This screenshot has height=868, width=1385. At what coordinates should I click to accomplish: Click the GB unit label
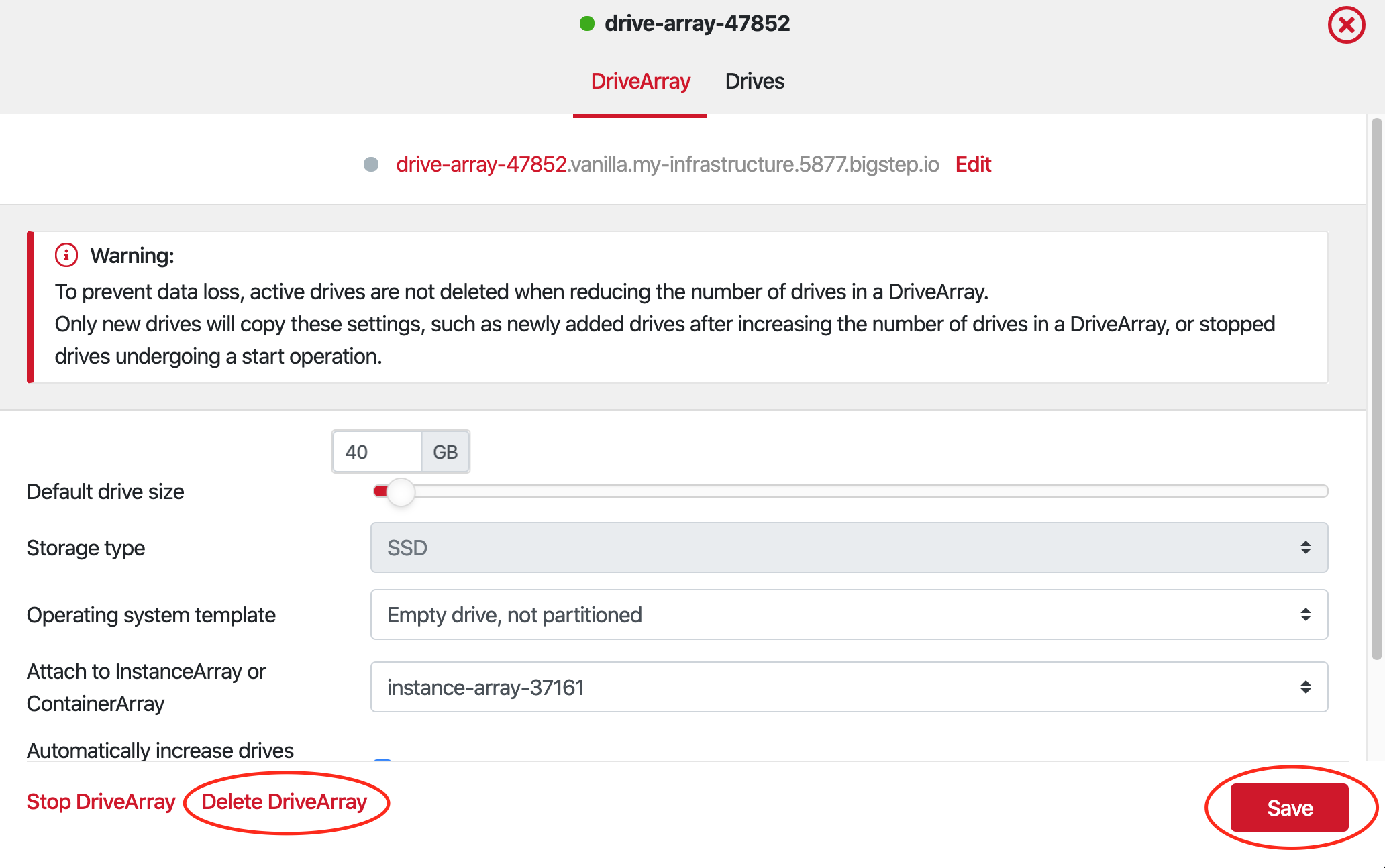pos(445,452)
